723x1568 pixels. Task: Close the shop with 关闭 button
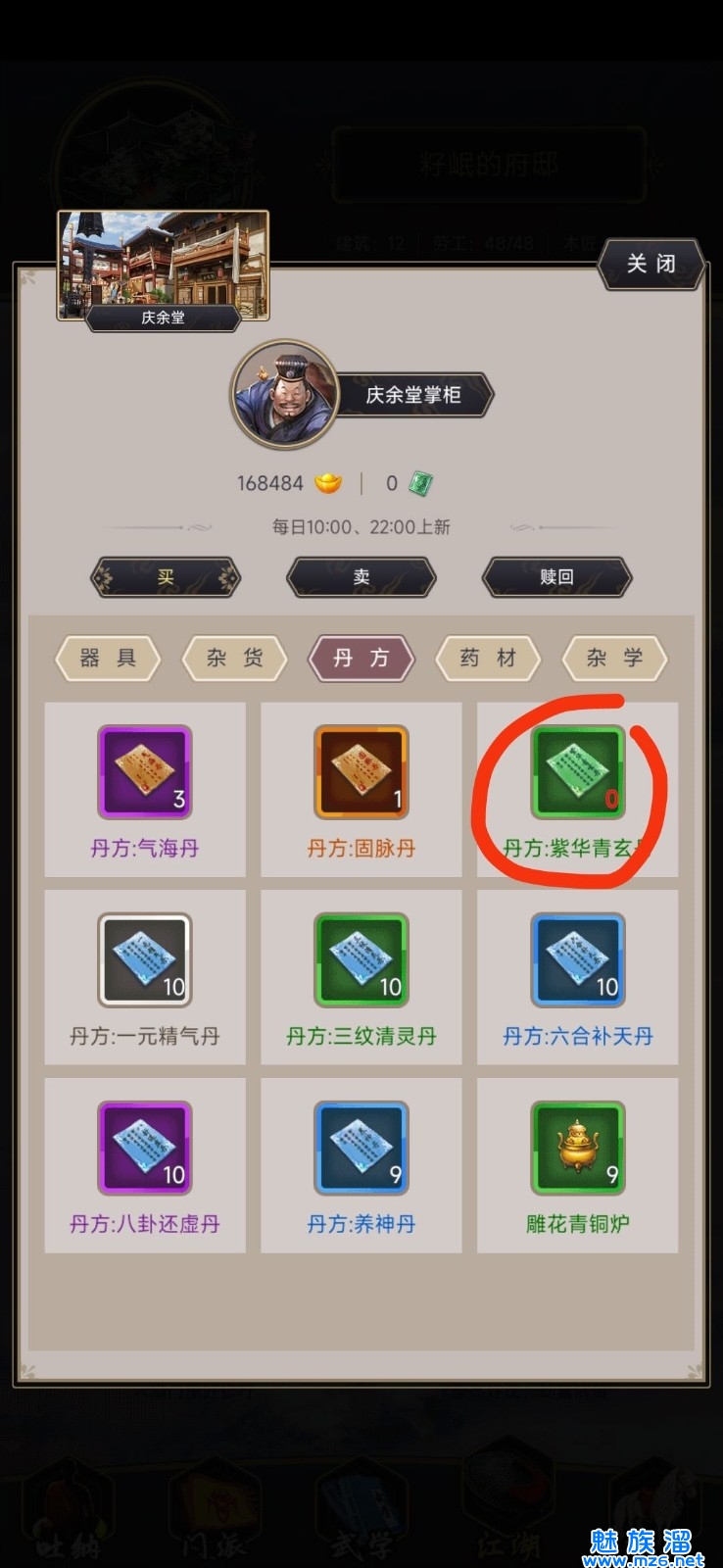(651, 264)
